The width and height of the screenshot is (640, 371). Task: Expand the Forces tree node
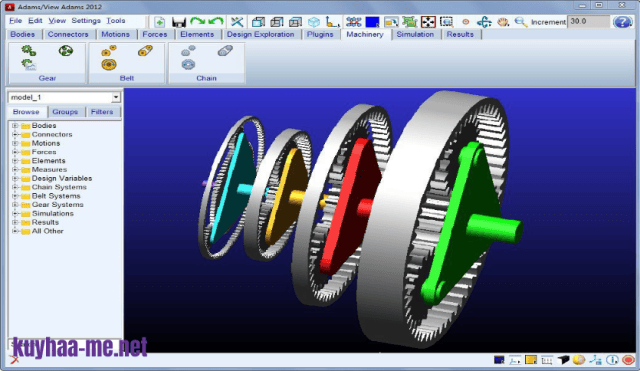[15, 152]
